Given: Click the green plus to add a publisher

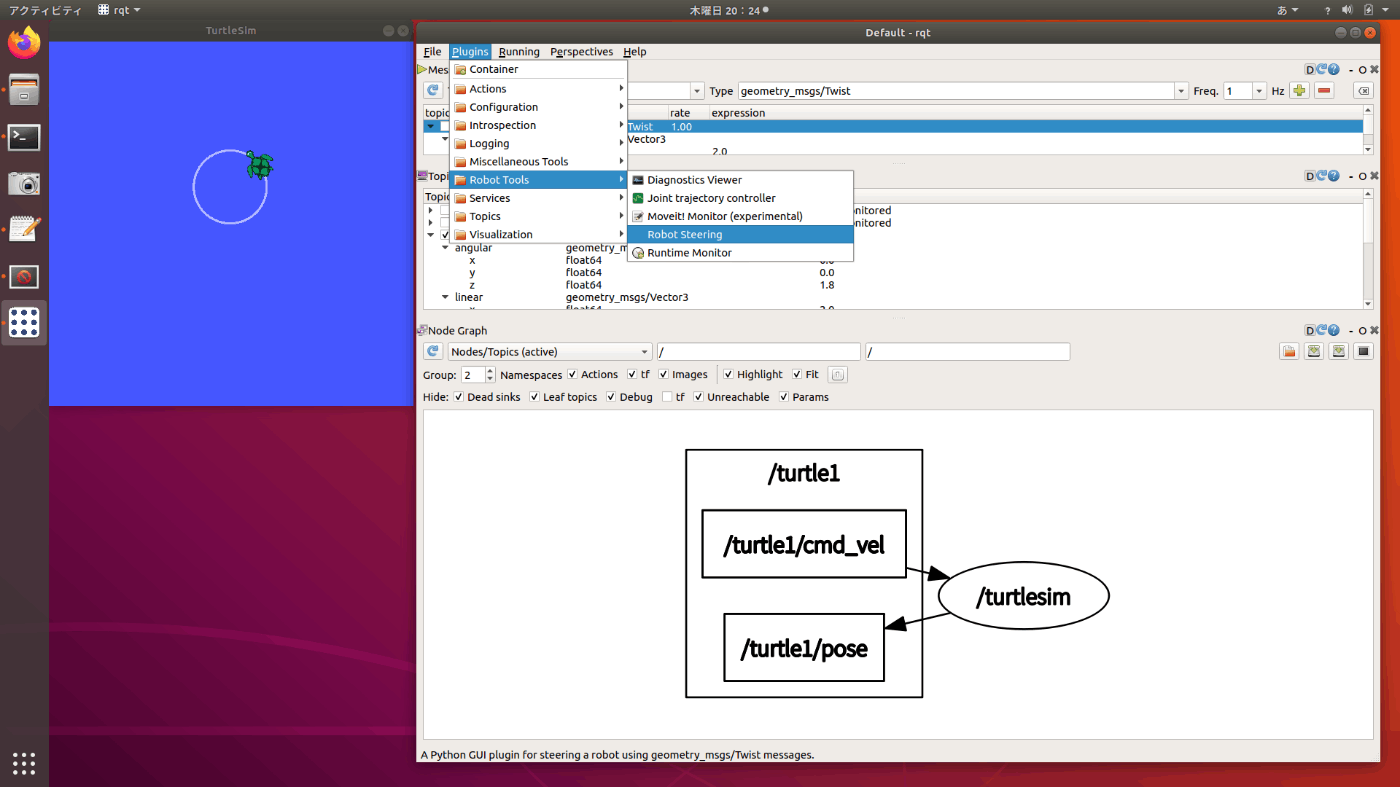Looking at the screenshot, I should [1299, 91].
